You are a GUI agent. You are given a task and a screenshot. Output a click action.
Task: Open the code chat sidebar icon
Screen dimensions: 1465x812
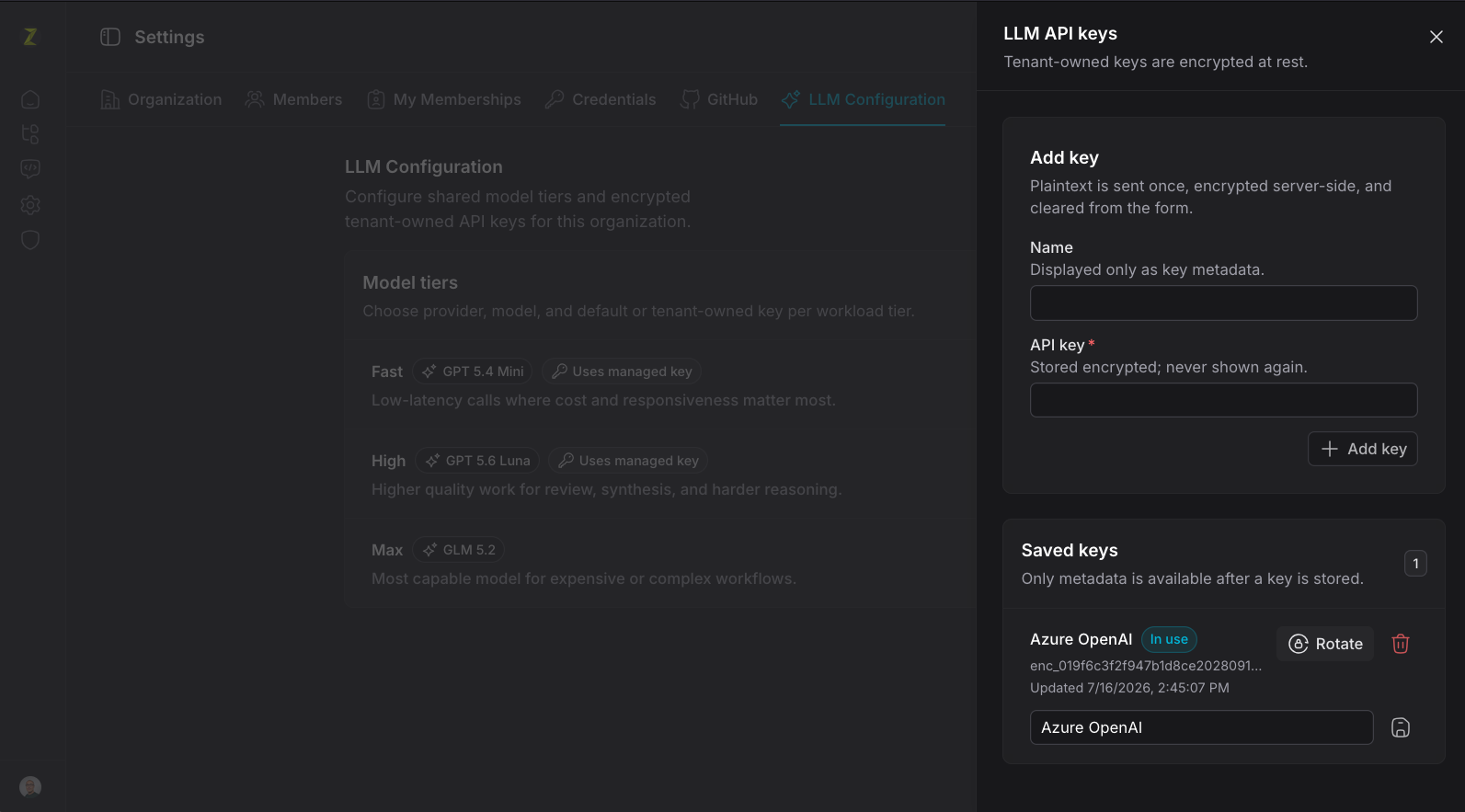(30, 169)
